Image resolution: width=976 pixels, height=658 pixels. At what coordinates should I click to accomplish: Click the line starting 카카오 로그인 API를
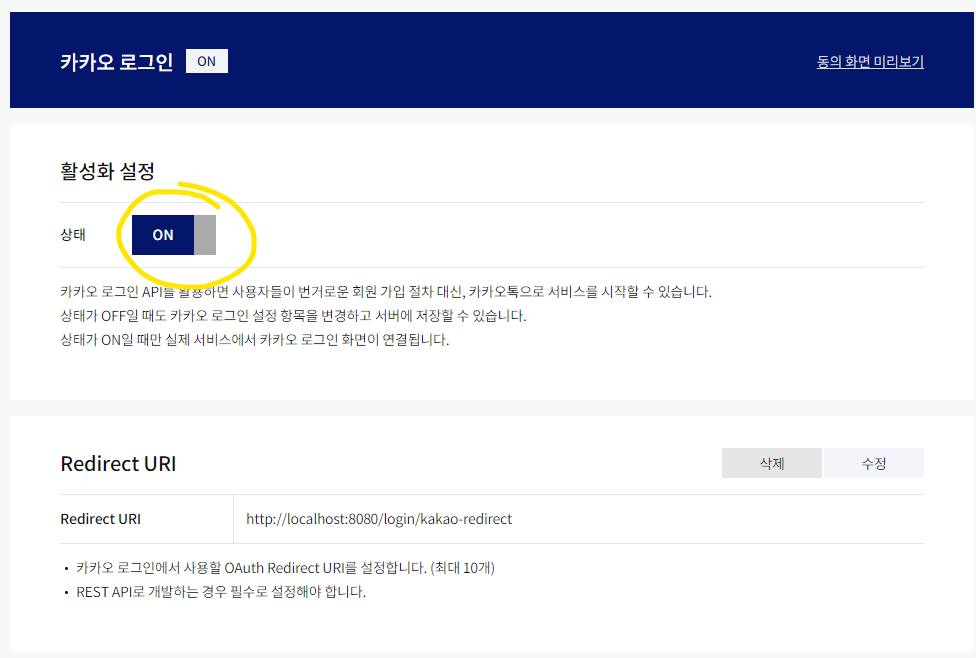click(386, 291)
